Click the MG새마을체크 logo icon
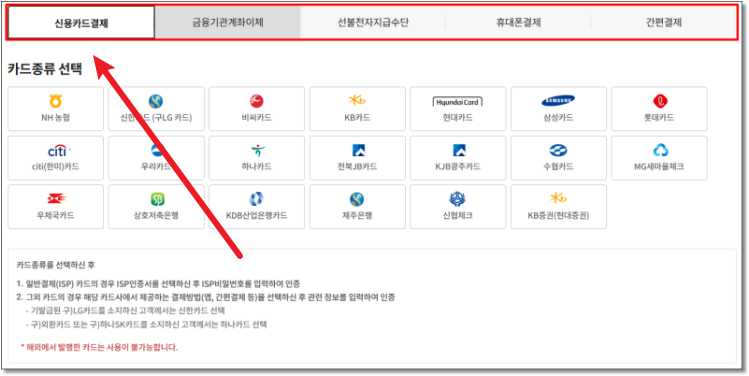The height and width of the screenshot is (376, 749). click(x=661, y=150)
